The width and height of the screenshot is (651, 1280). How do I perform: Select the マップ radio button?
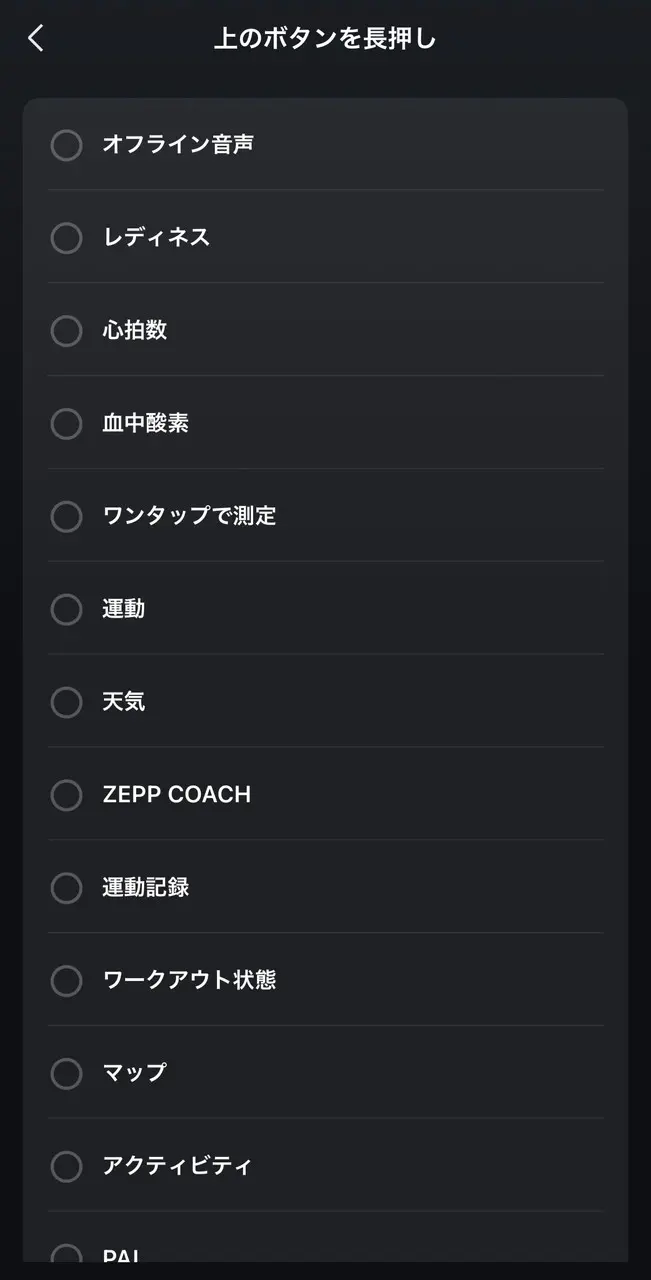[x=66, y=1073]
